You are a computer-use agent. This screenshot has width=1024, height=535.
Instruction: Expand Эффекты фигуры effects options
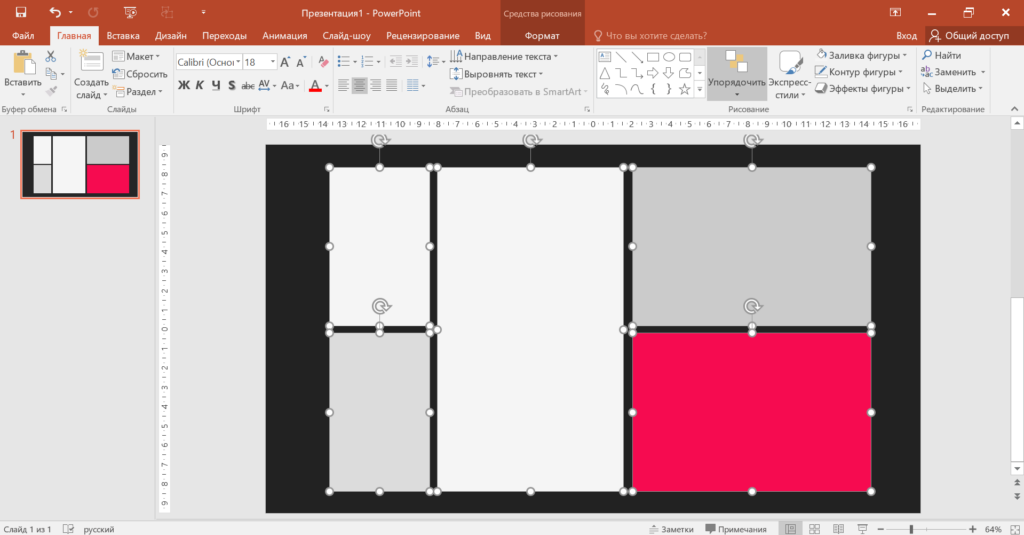[x=863, y=88]
